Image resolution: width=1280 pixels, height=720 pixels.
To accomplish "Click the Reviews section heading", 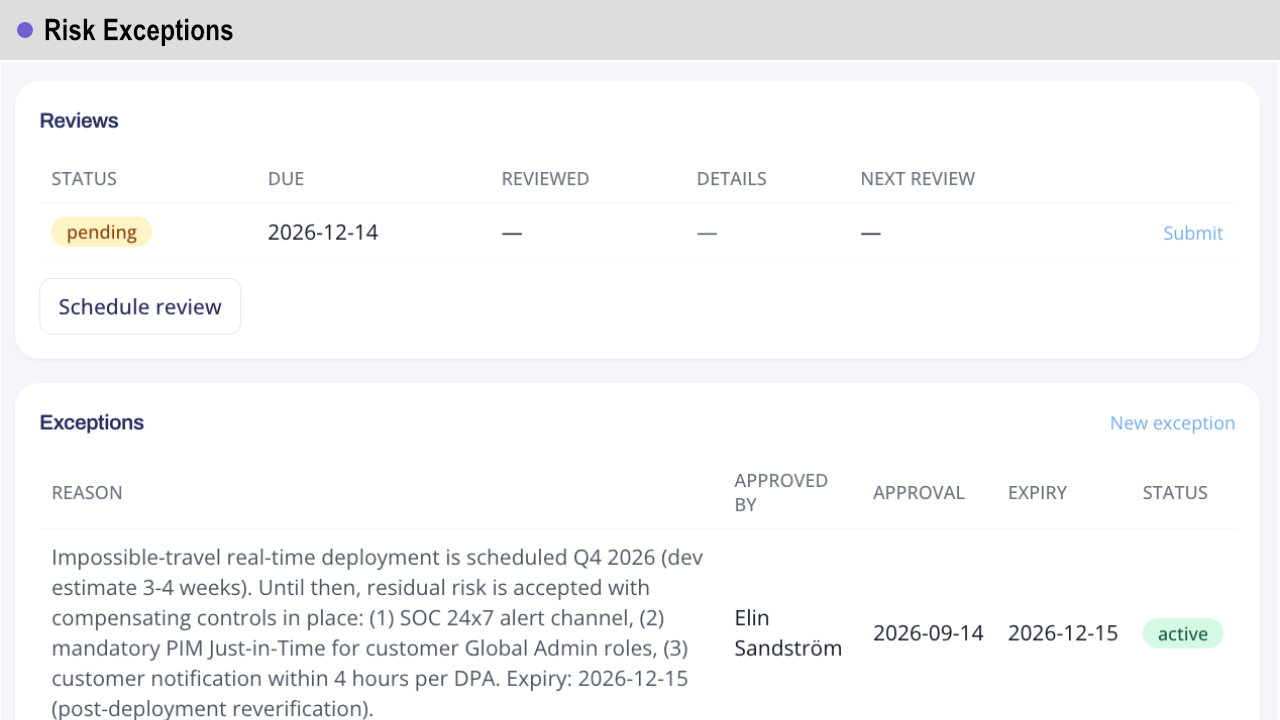I will click(x=79, y=121).
